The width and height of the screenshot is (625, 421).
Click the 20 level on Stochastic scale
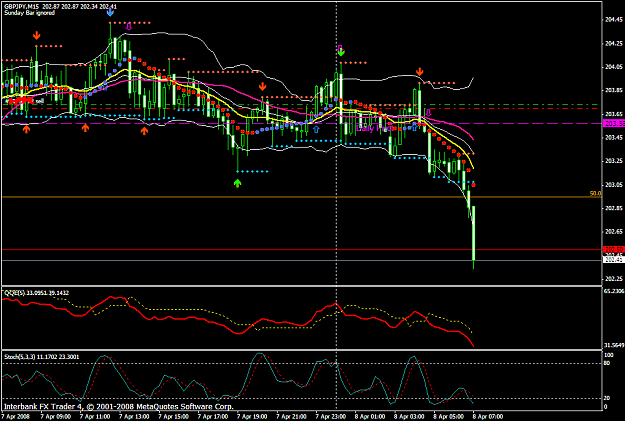click(607, 398)
